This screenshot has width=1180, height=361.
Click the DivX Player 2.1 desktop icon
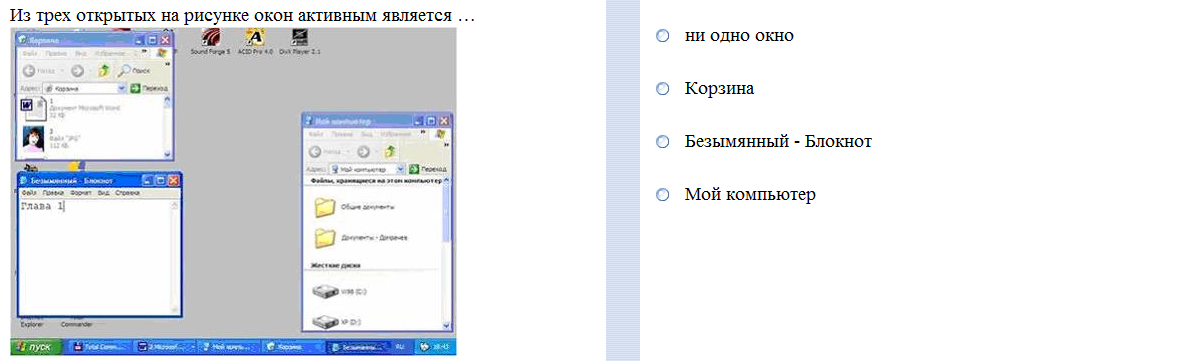(300, 42)
